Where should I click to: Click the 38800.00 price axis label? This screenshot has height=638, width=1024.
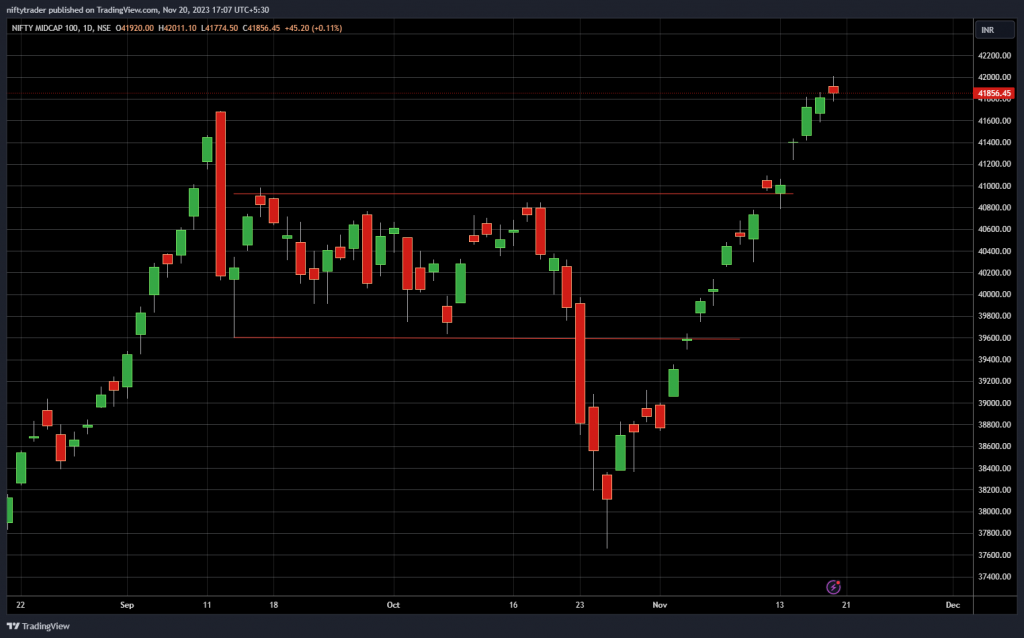click(x=994, y=425)
